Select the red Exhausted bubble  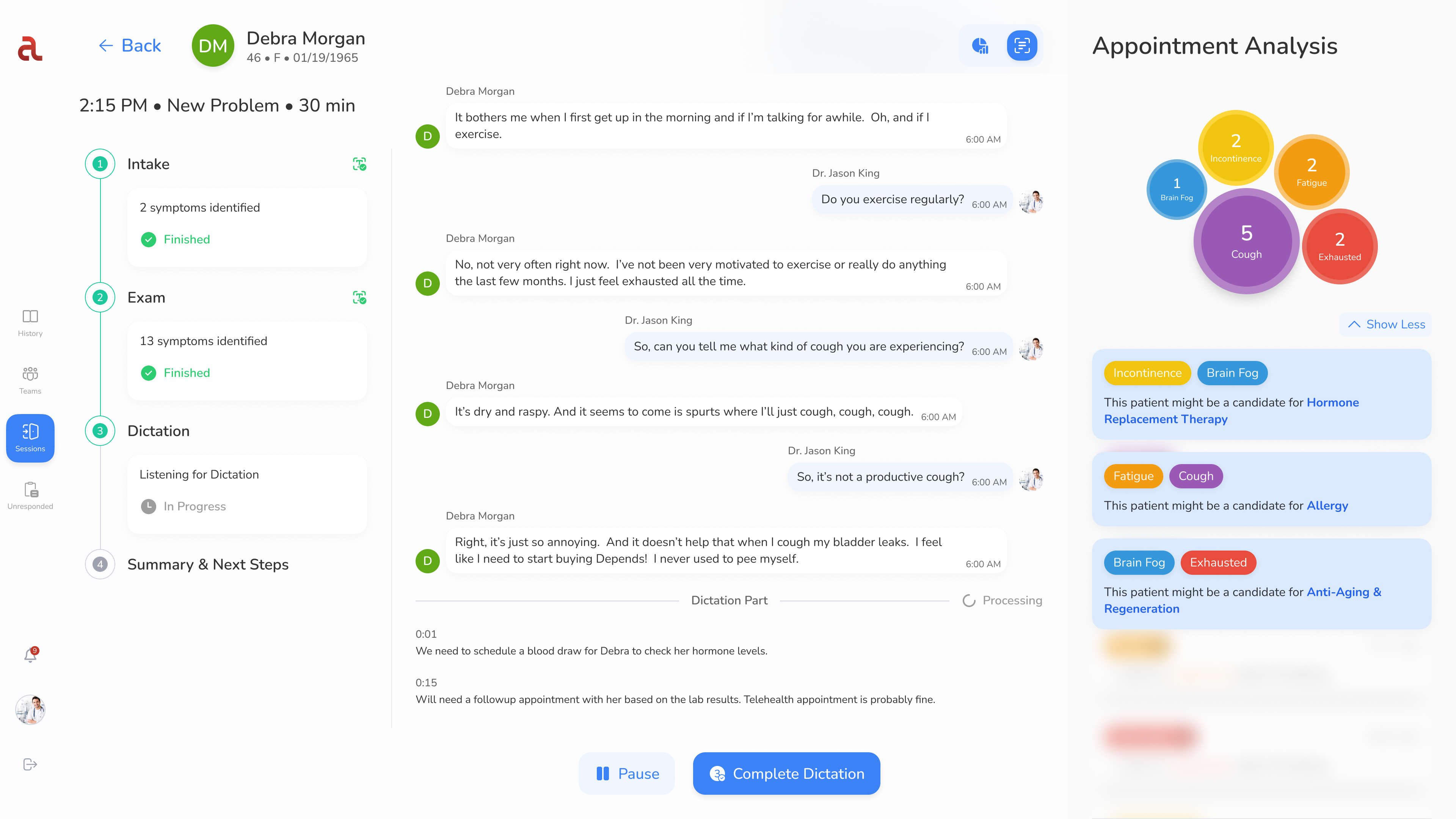point(1340,246)
